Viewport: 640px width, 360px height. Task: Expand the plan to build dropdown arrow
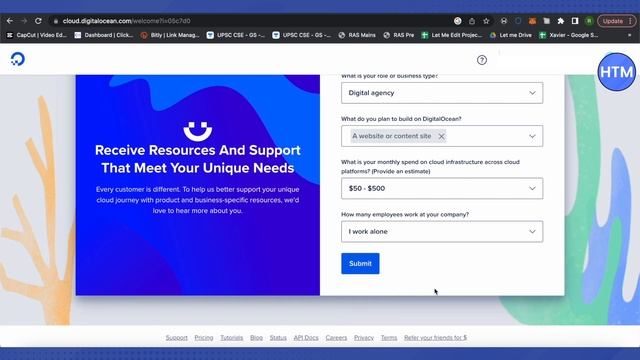tap(532, 136)
